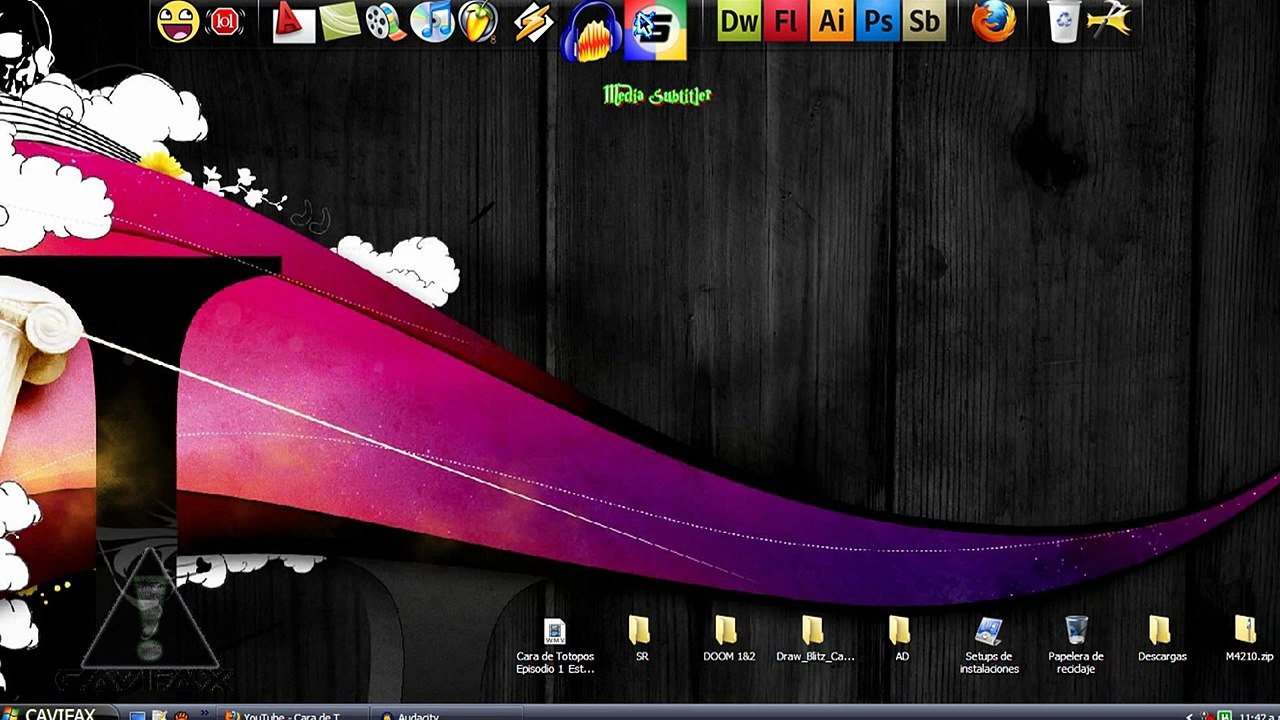Expand the quick launch overflow chevron
This screenshot has width=1280, height=720.
click(205, 713)
